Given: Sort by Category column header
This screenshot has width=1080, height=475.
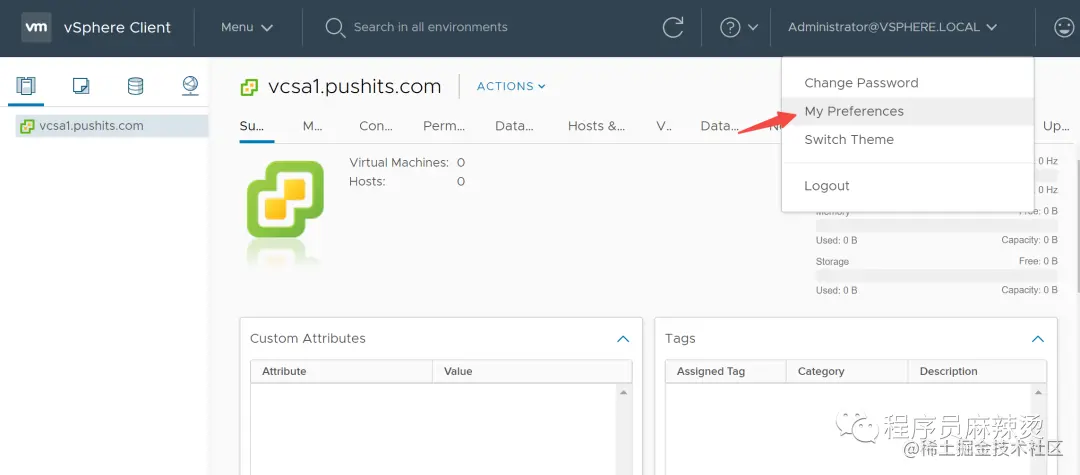Looking at the screenshot, I should click(847, 371).
